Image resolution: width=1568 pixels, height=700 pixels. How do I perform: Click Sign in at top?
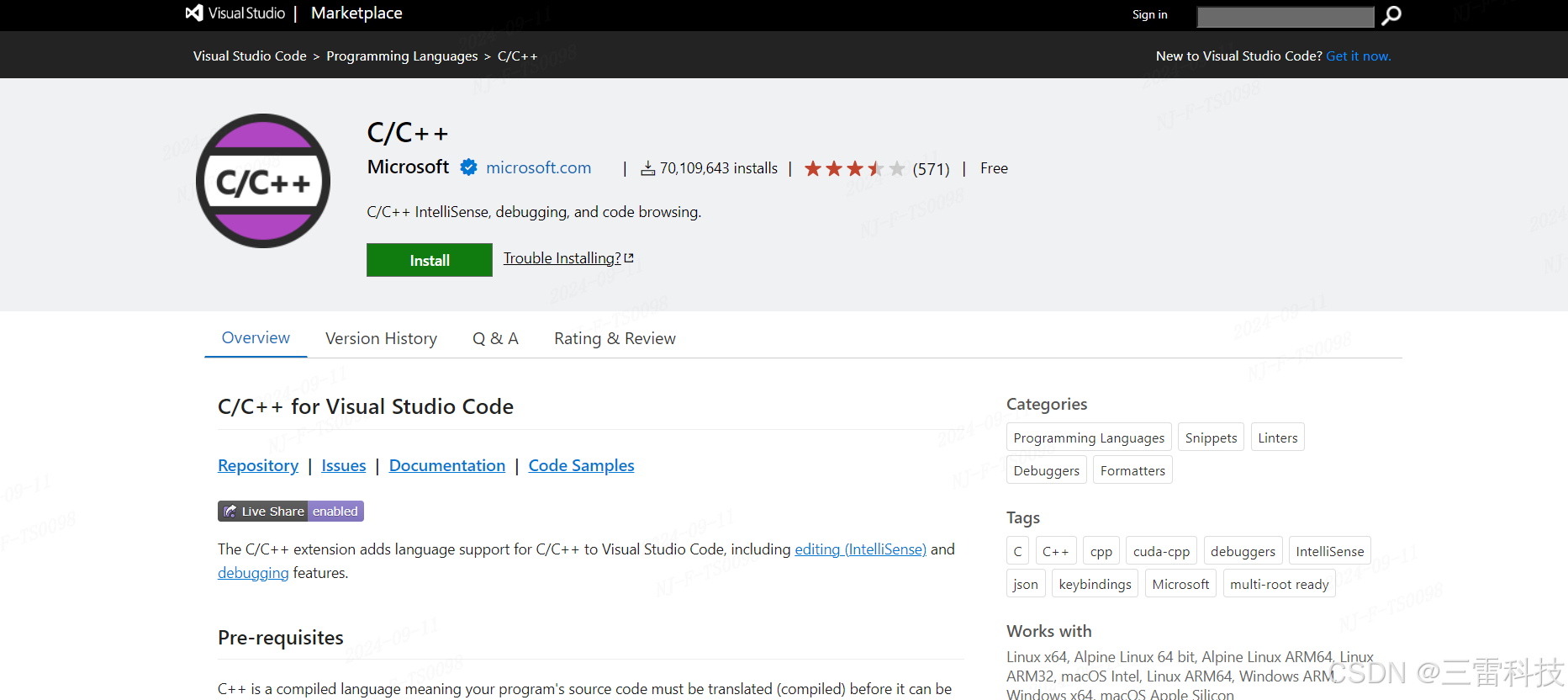pyautogui.click(x=1149, y=14)
